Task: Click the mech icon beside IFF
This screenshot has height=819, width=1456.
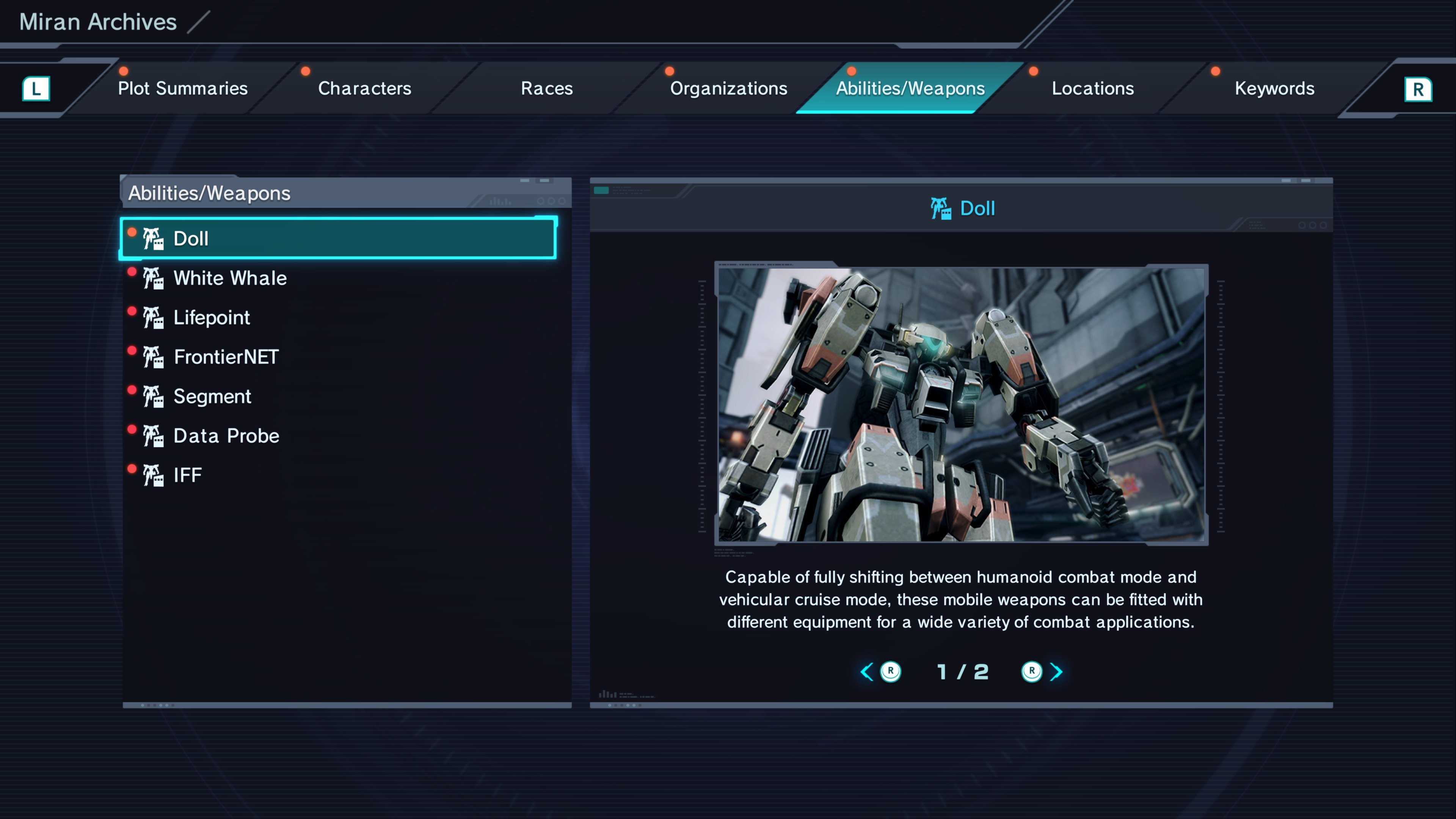Action: coord(153,475)
